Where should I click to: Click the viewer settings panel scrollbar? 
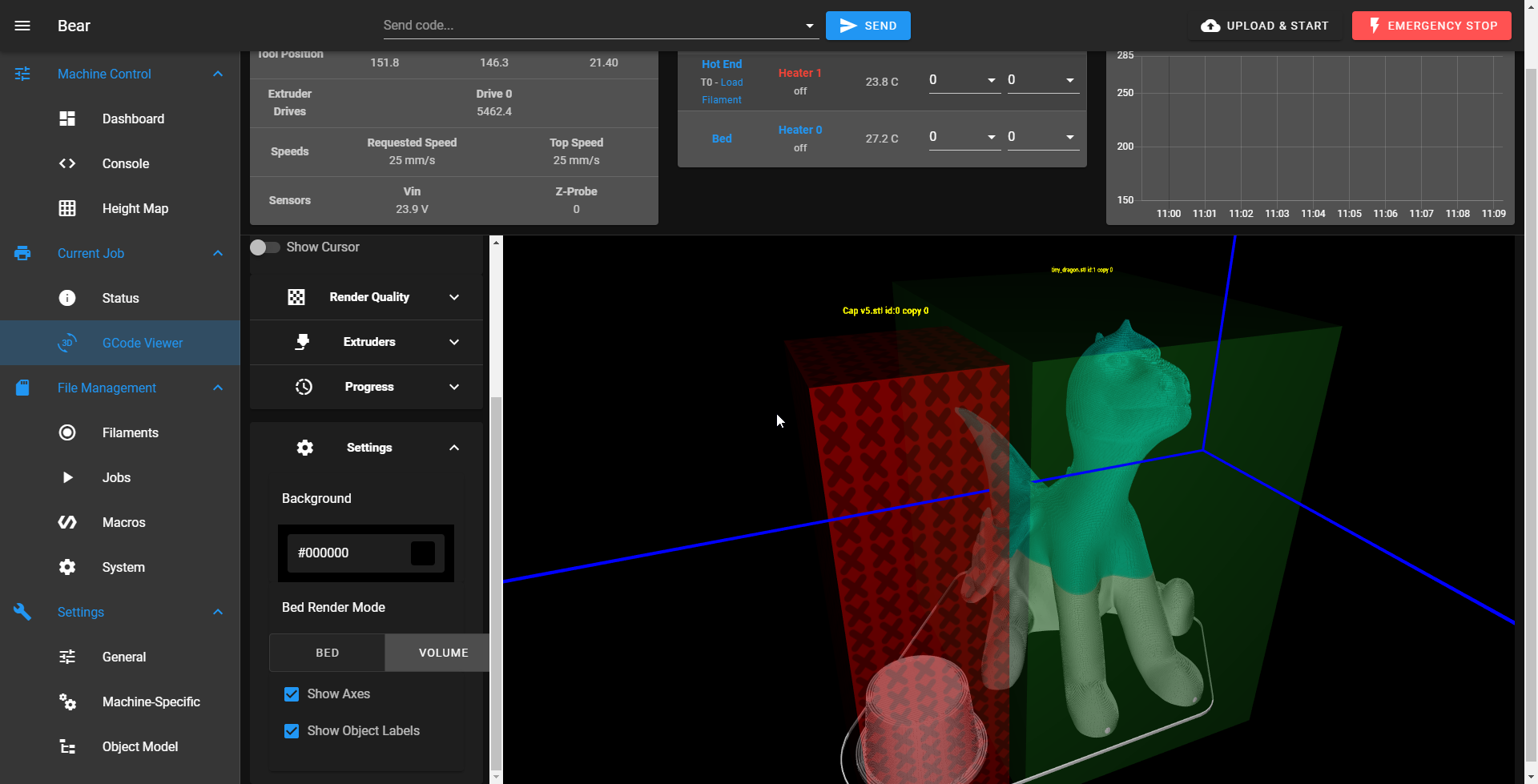coord(496,583)
